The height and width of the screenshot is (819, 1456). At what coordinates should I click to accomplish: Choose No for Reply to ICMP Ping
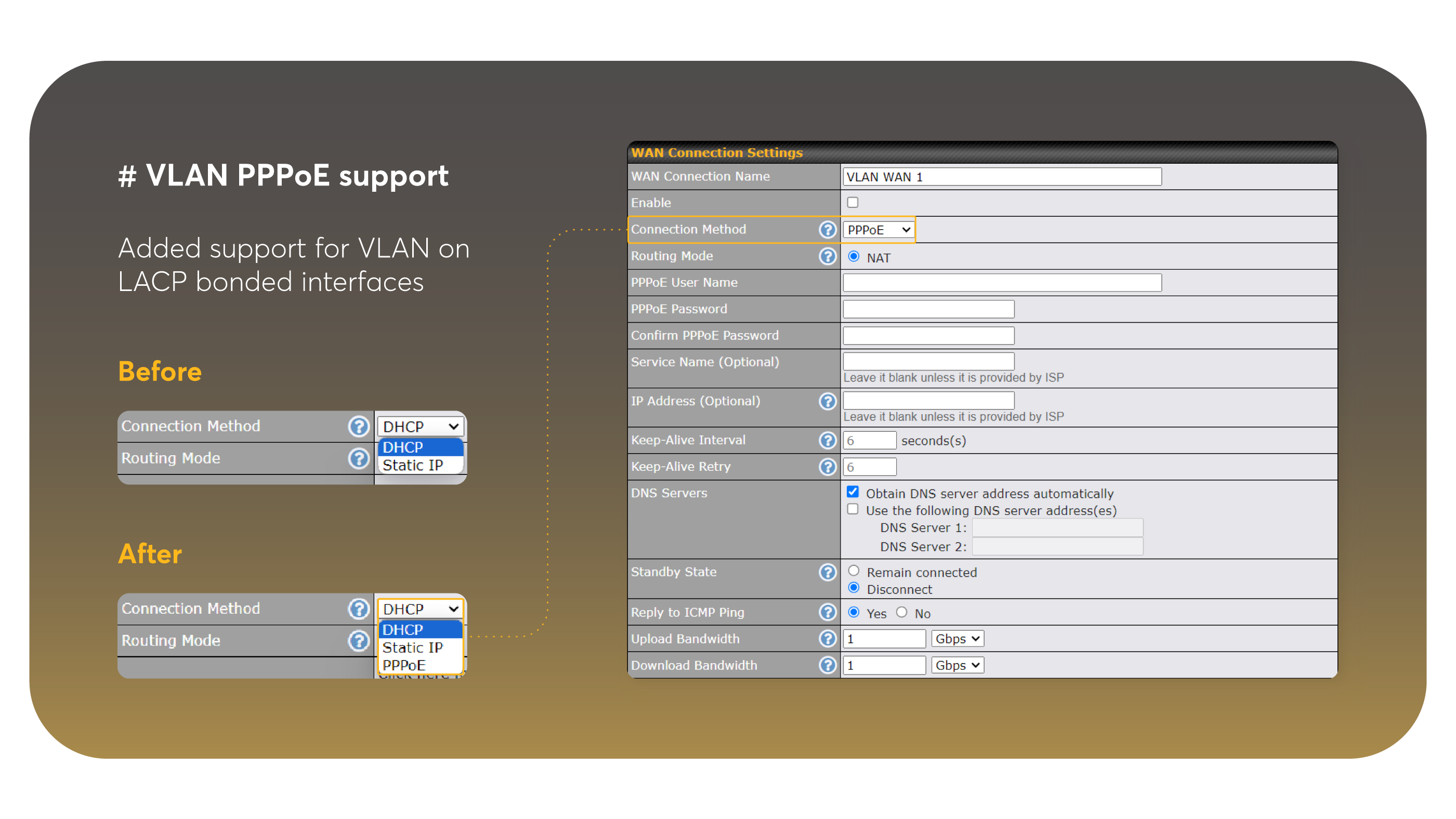901,612
